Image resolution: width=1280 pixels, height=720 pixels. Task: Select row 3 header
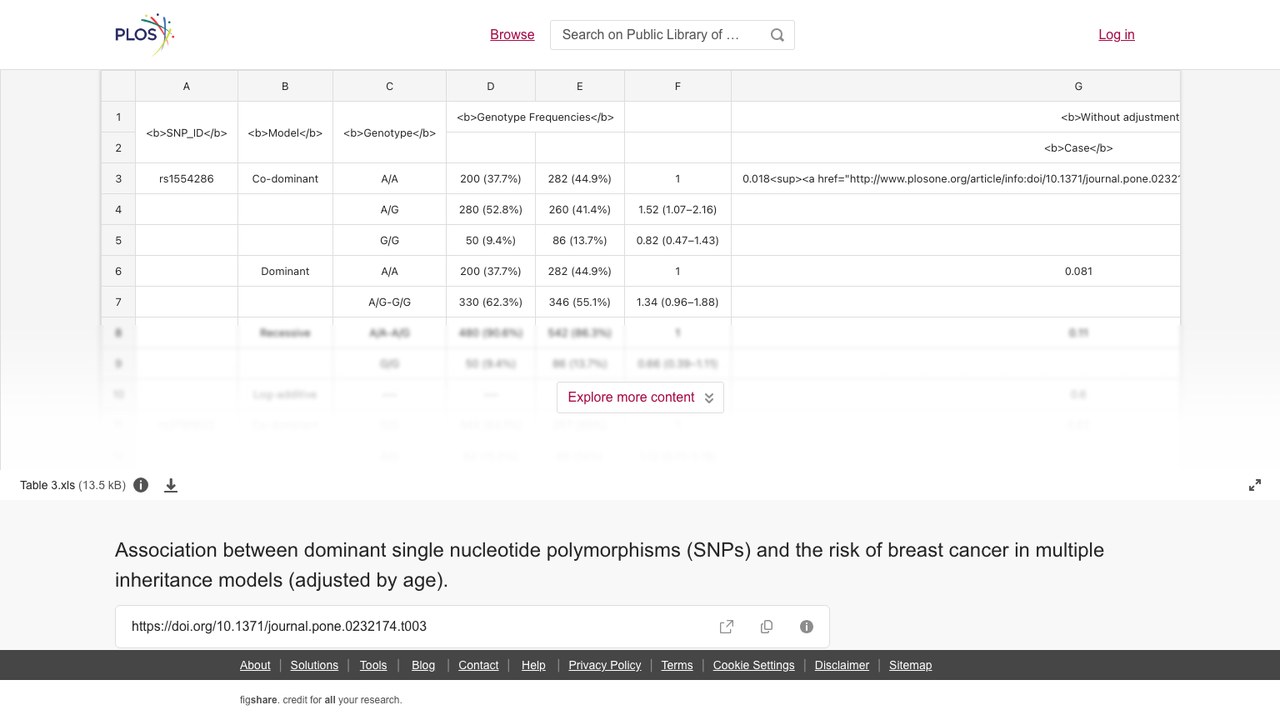[x=118, y=179]
